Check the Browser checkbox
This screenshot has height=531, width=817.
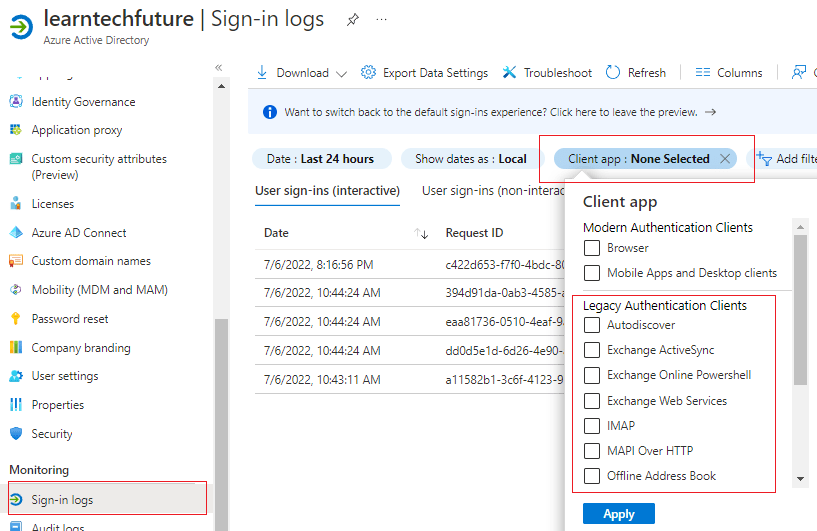(x=592, y=248)
